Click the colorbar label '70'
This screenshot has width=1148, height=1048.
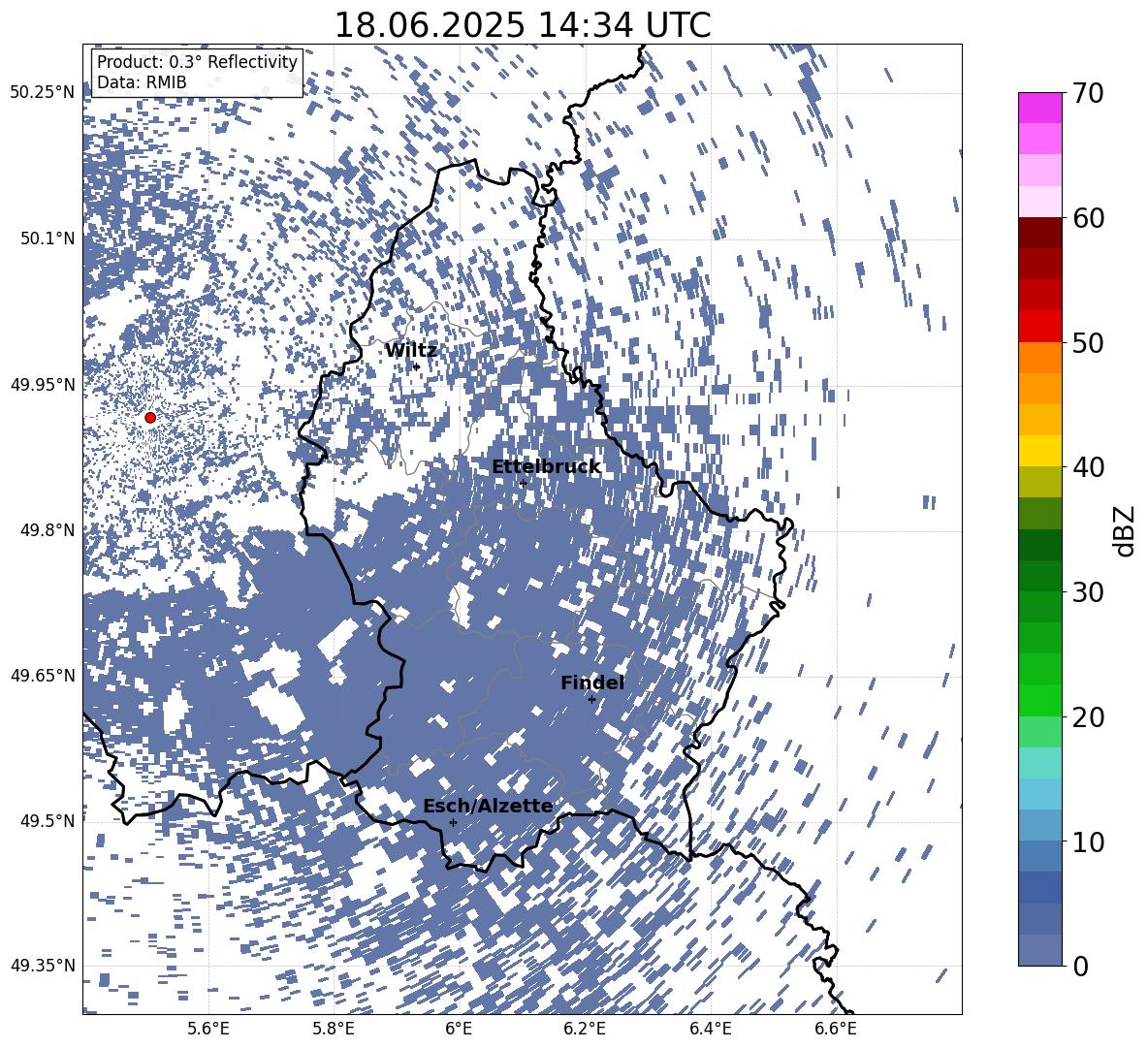coord(1088,94)
